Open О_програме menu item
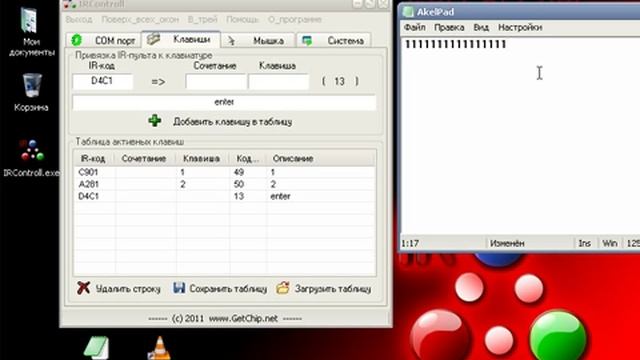This screenshot has height=360, width=640. [295, 19]
